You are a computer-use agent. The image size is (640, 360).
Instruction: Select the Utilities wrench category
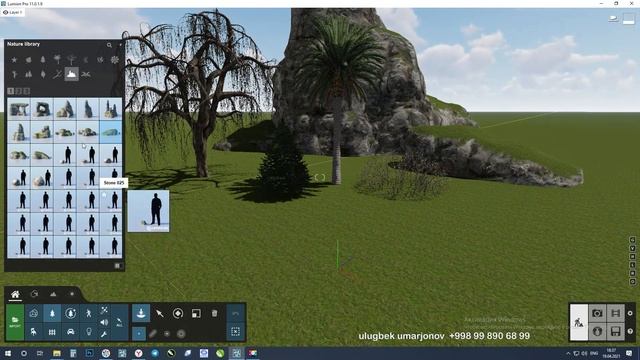point(104,334)
